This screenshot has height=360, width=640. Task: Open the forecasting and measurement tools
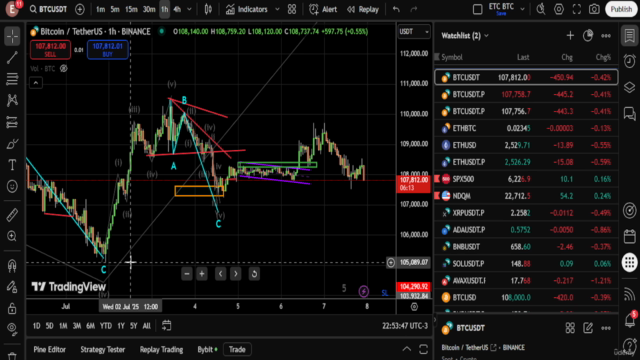pos(12,122)
